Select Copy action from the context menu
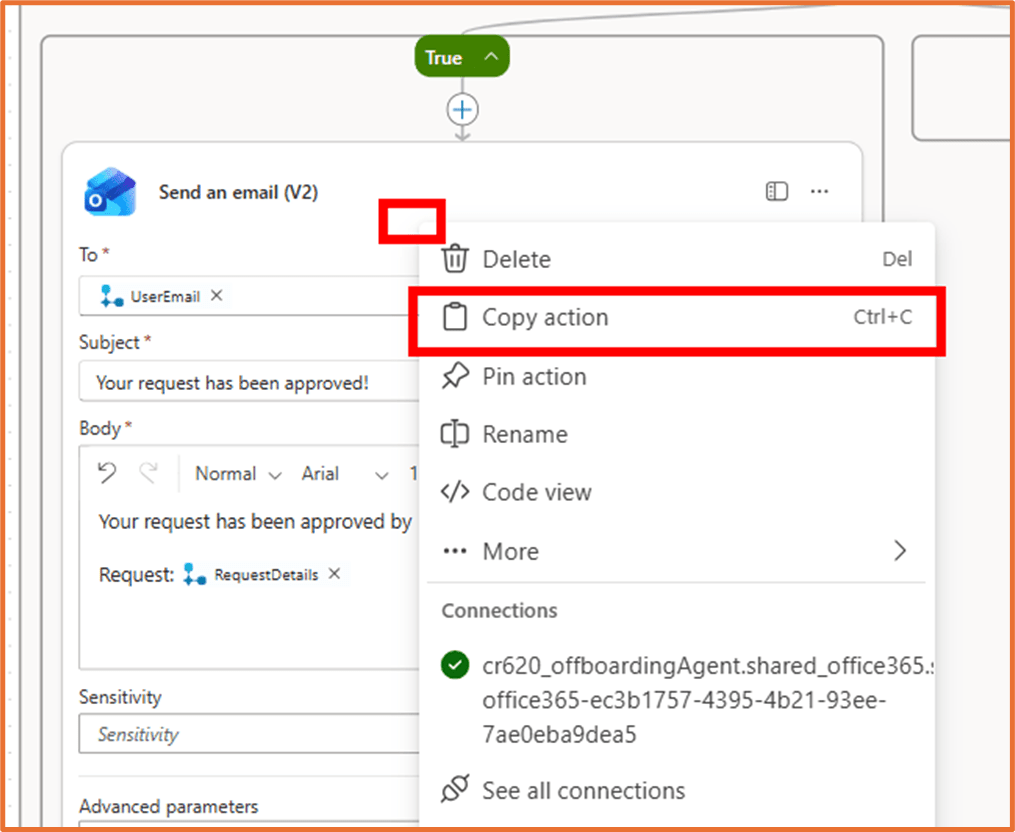Image resolution: width=1015 pixels, height=832 pixels. tap(545, 317)
